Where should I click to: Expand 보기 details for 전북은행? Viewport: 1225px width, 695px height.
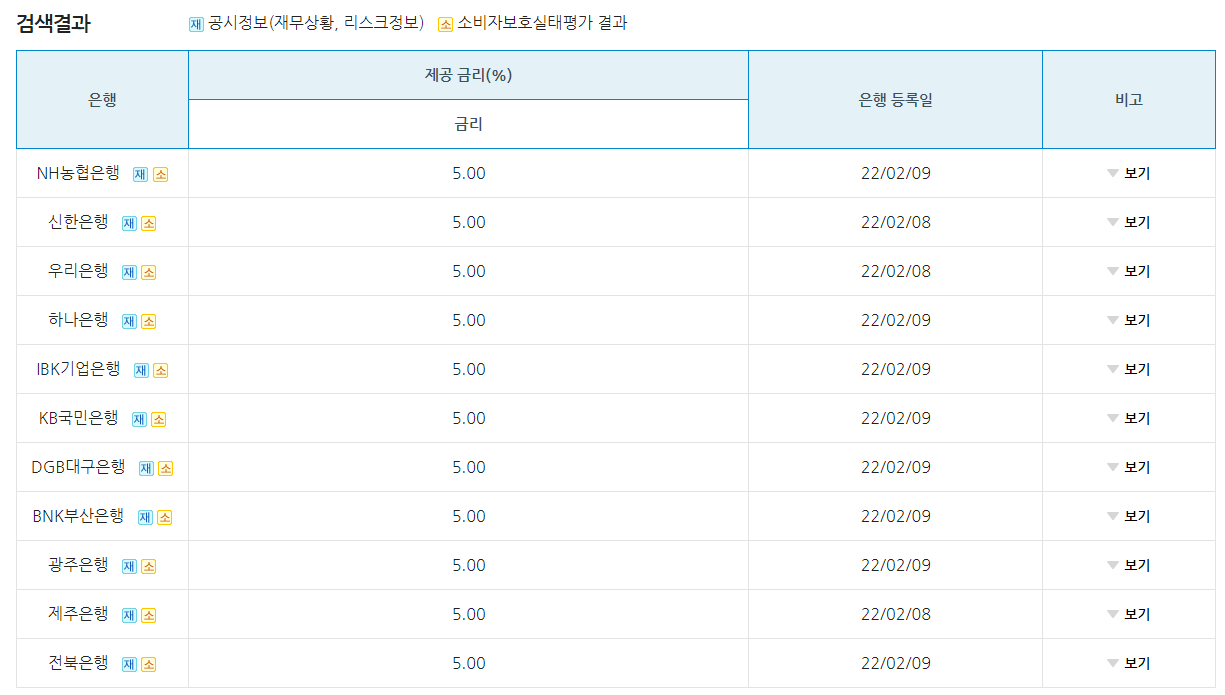click(1128, 663)
